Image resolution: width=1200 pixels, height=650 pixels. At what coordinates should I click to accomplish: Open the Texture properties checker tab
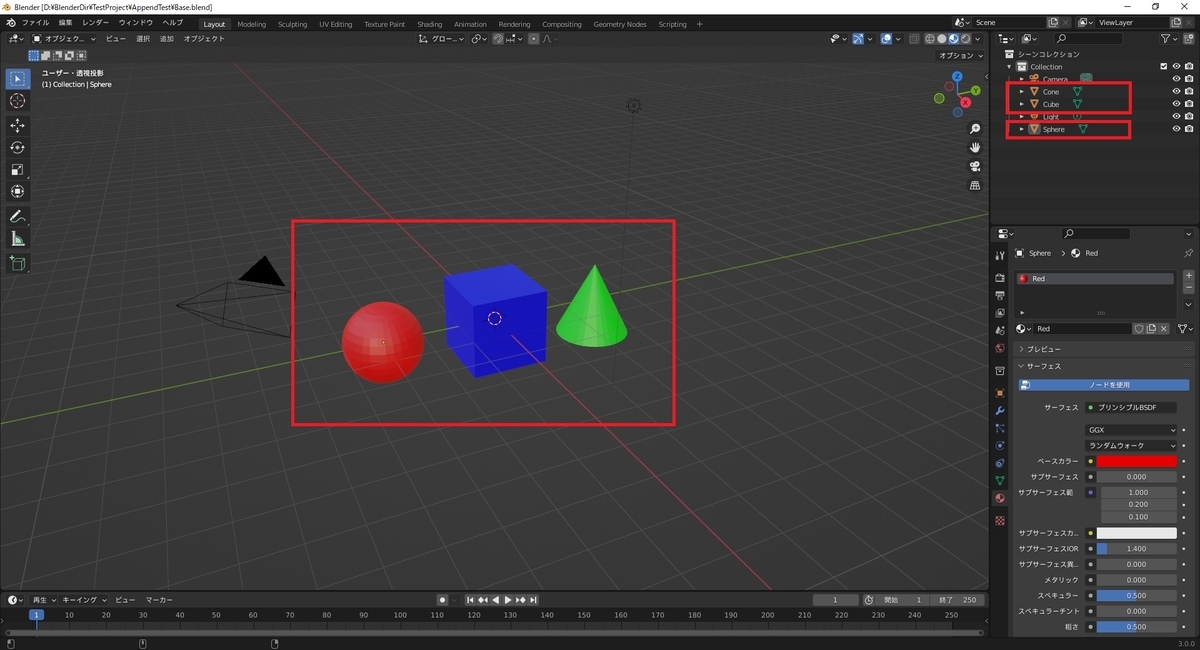1000,521
